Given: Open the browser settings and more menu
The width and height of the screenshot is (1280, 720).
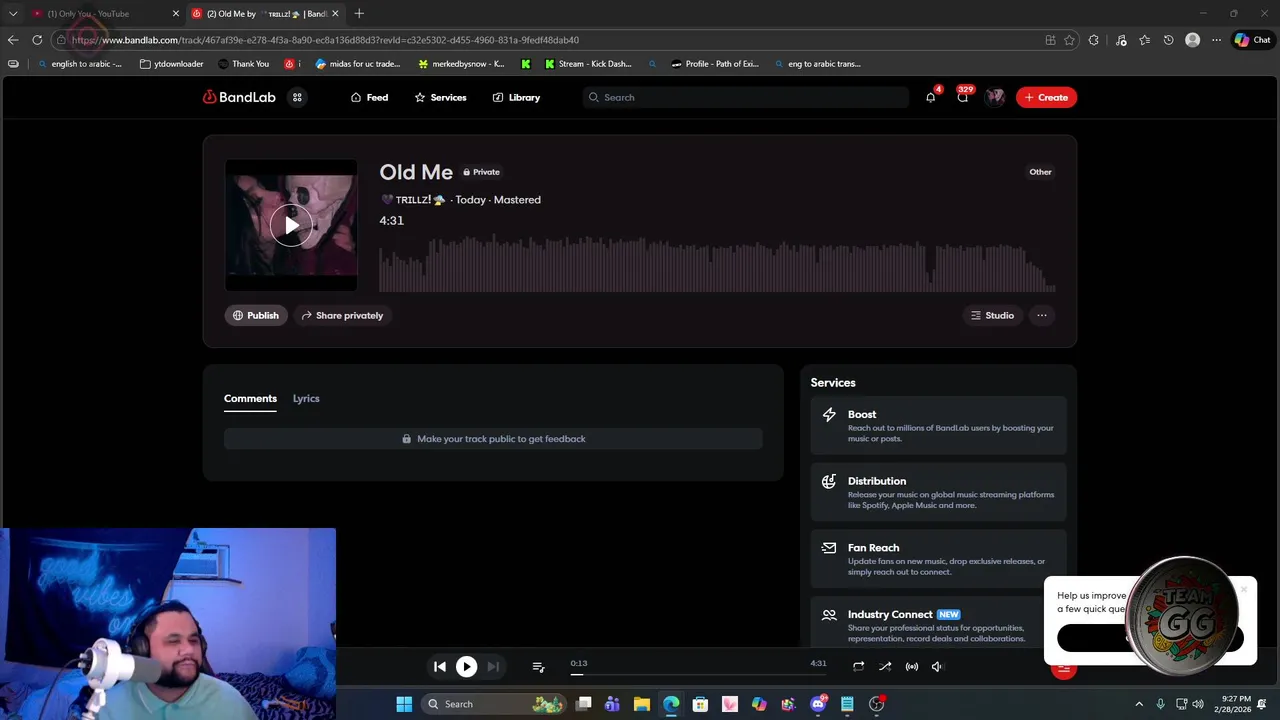Looking at the screenshot, I should (x=1216, y=40).
